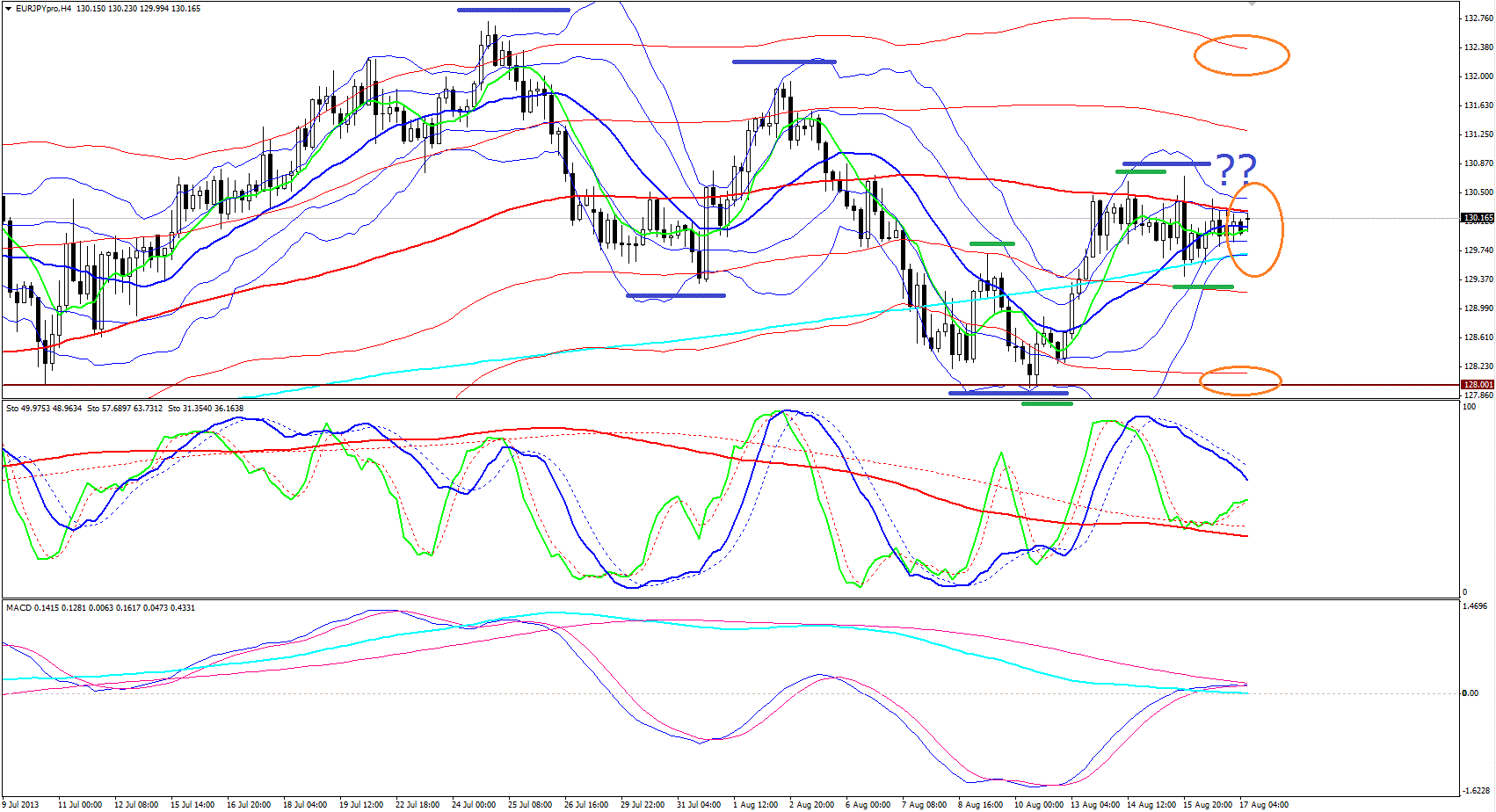Screen dimensions: 1496x812
Task: Click the dropdown triangle beside EURJPYpro,H4 title
Action: click(8, 8)
